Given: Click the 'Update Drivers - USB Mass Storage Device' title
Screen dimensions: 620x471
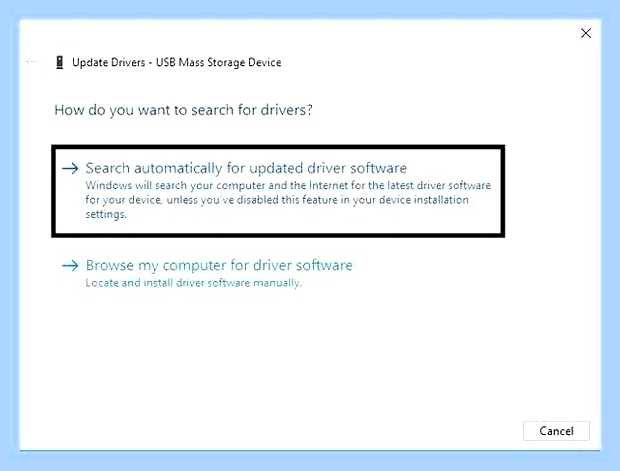Looking at the screenshot, I should point(177,62).
